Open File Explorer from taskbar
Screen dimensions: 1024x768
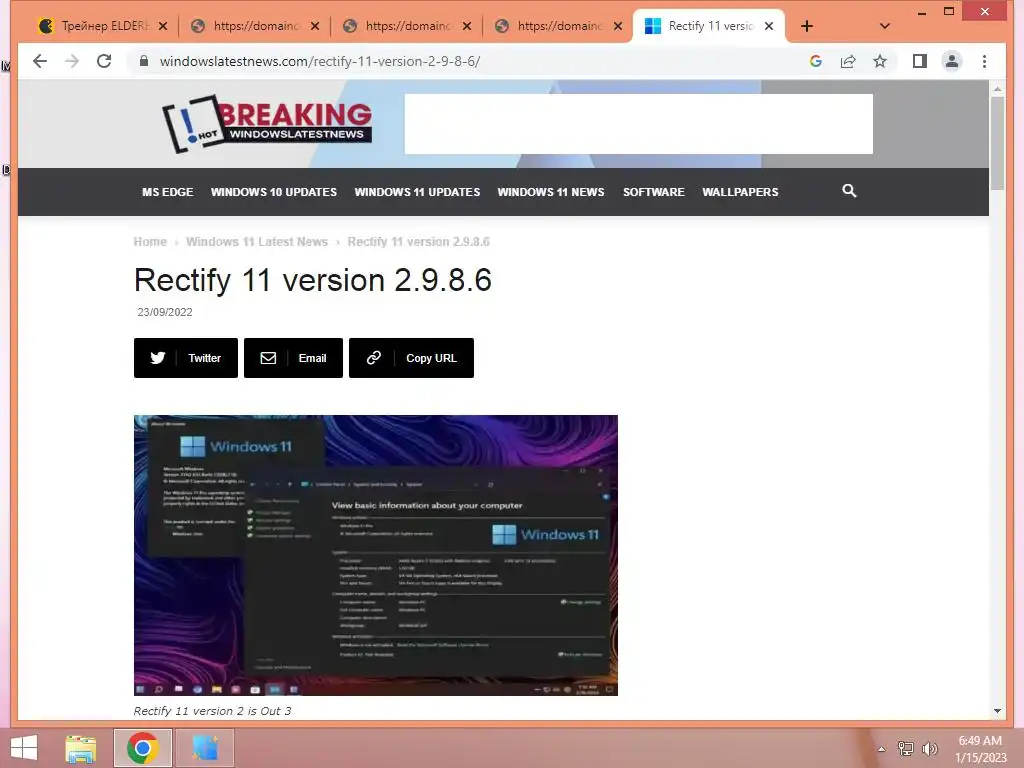81,748
